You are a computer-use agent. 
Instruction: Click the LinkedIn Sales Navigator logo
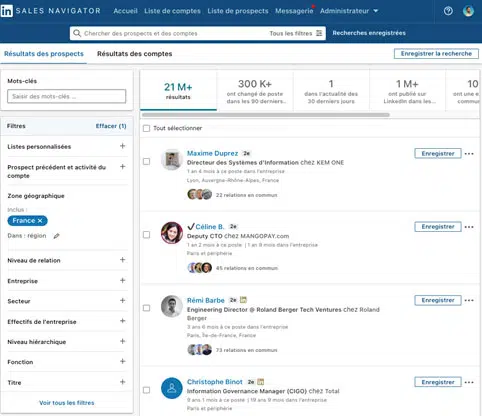pyautogui.click(x=51, y=11)
